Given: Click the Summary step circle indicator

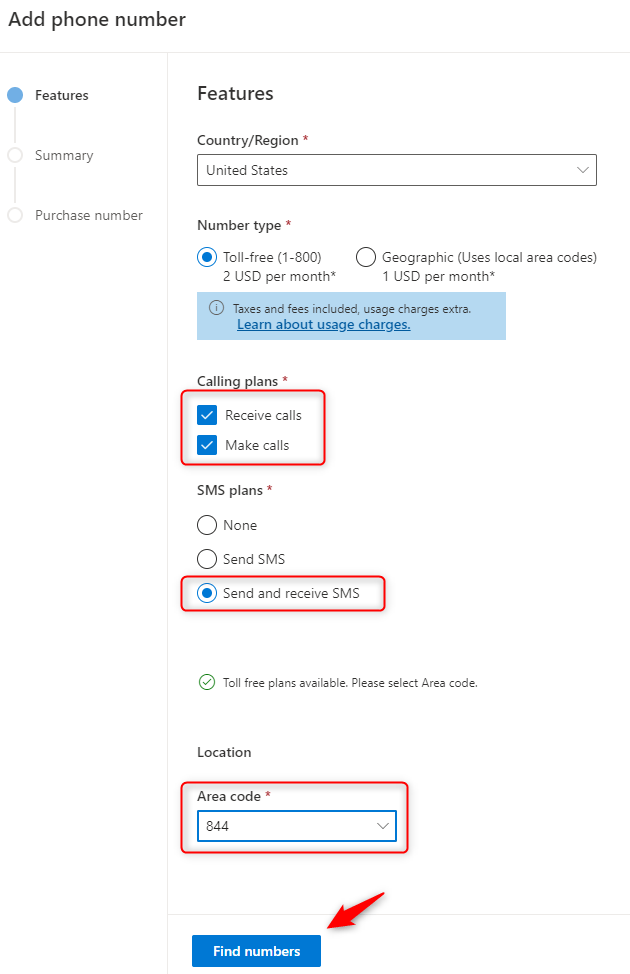Looking at the screenshot, I should (15, 155).
